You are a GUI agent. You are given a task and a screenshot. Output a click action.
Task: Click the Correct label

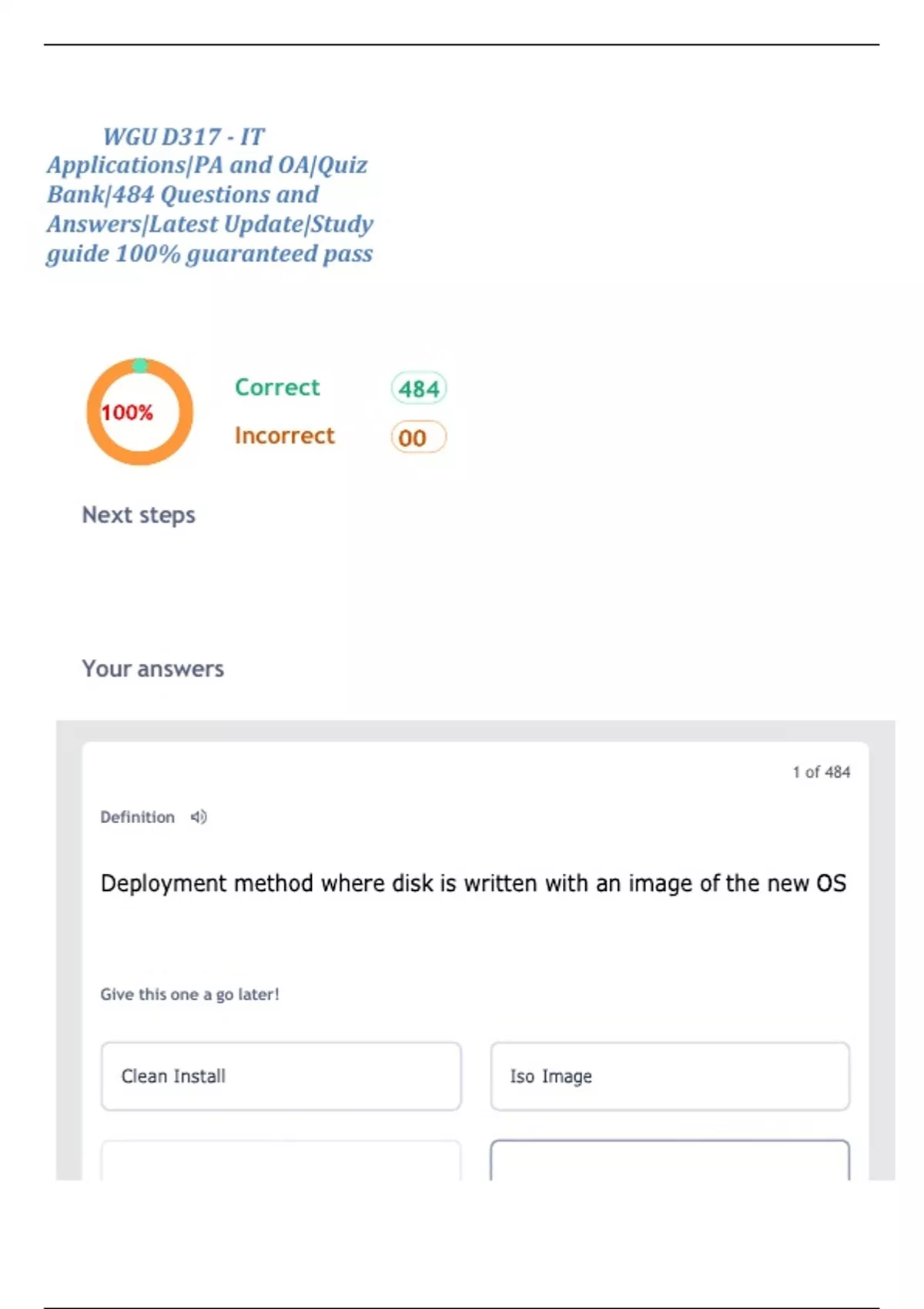(277, 387)
